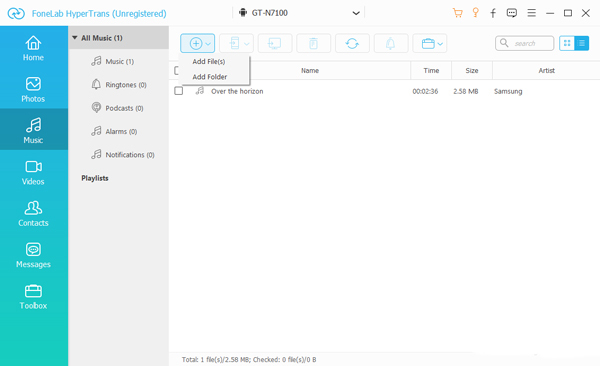Click the music note icon of the song row
The width and height of the screenshot is (600, 366).
pos(200,91)
